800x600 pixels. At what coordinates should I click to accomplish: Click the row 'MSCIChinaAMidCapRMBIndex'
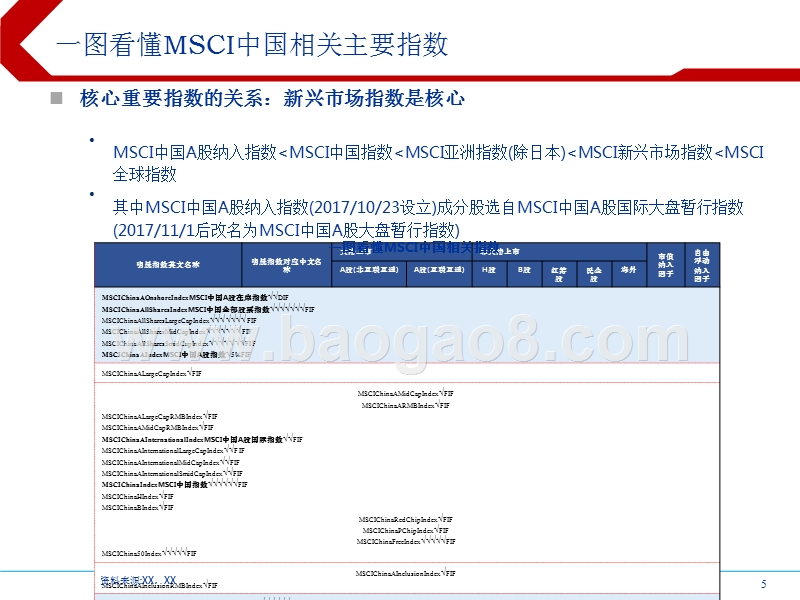tap(158, 428)
